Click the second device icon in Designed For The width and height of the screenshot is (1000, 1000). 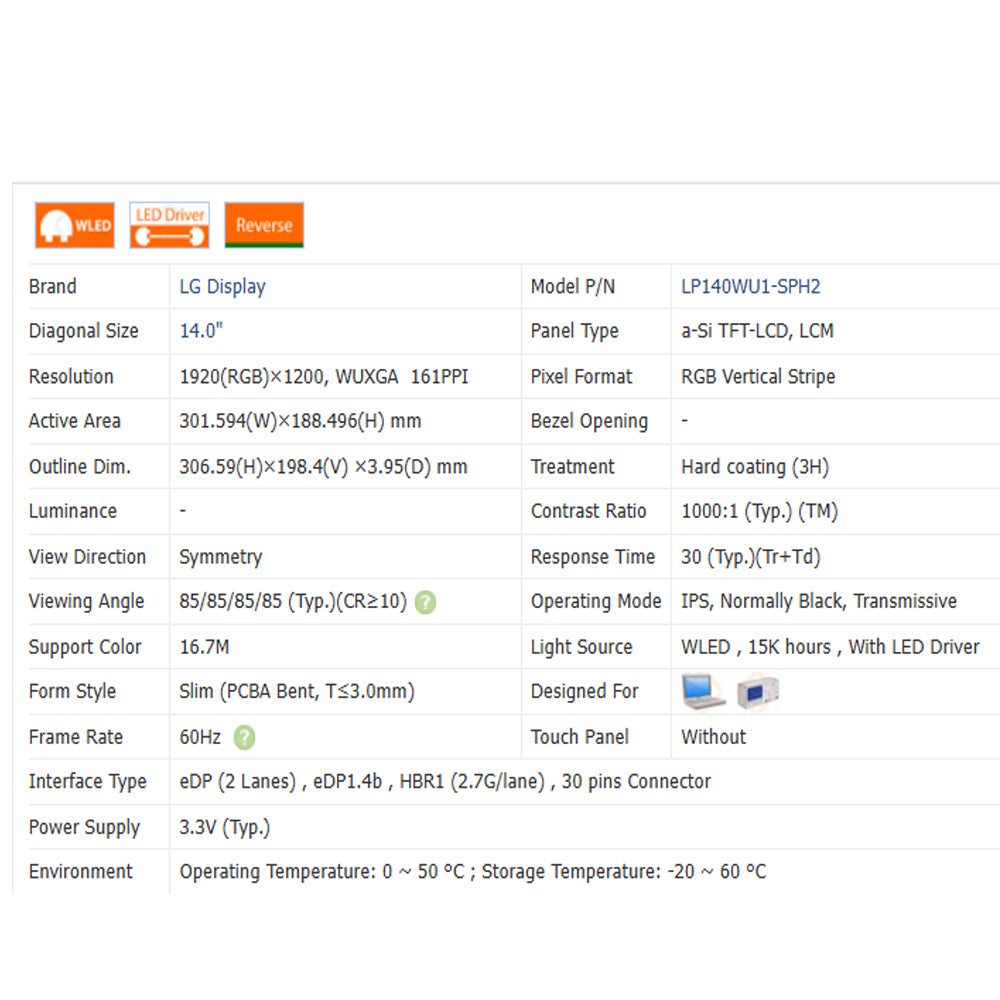click(x=757, y=692)
